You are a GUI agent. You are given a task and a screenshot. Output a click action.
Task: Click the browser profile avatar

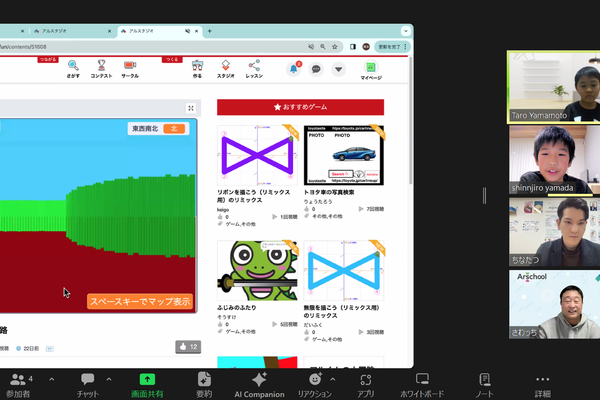366,47
